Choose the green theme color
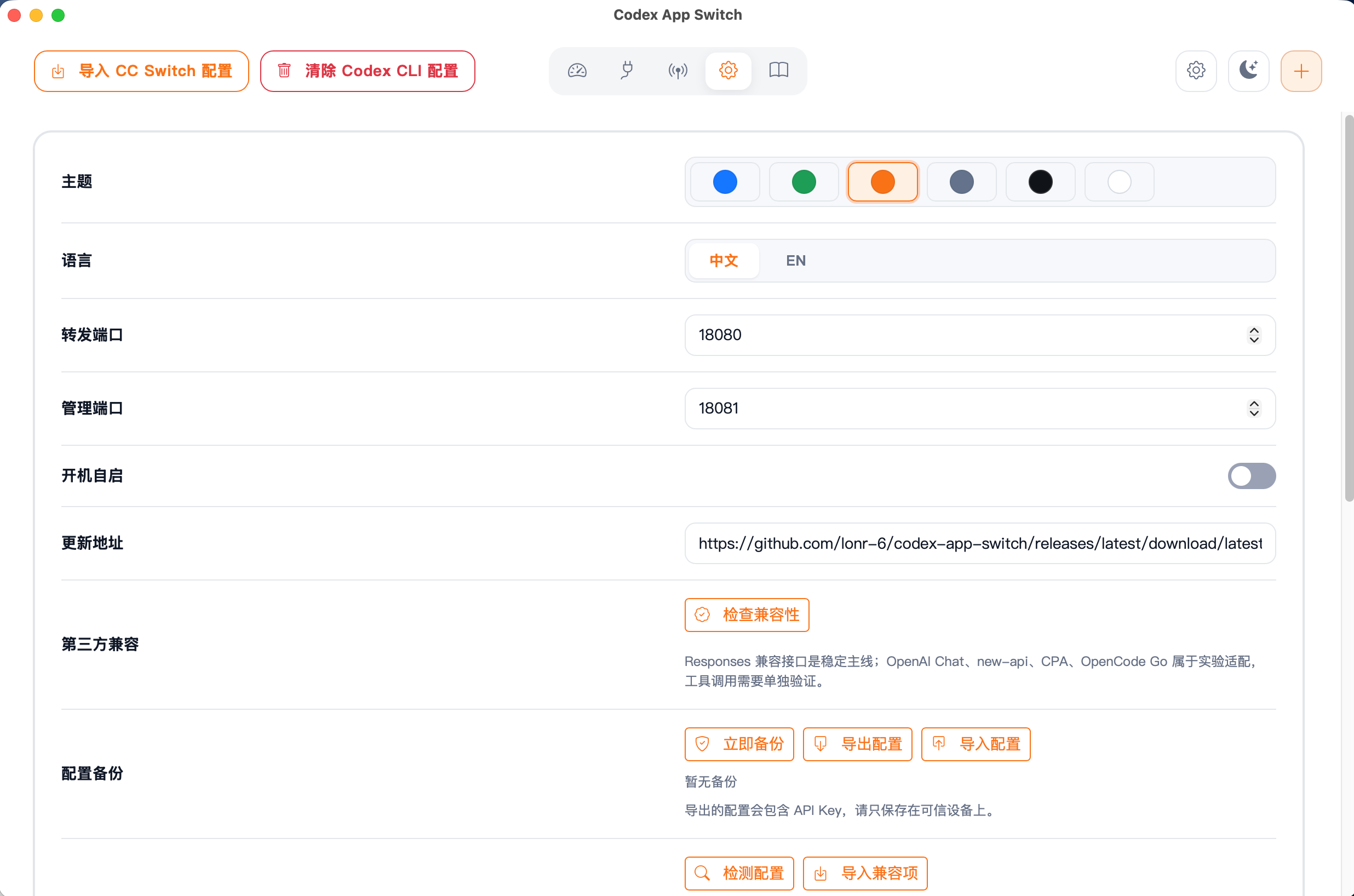The height and width of the screenshot is (896, 1354). coord(804,182)
